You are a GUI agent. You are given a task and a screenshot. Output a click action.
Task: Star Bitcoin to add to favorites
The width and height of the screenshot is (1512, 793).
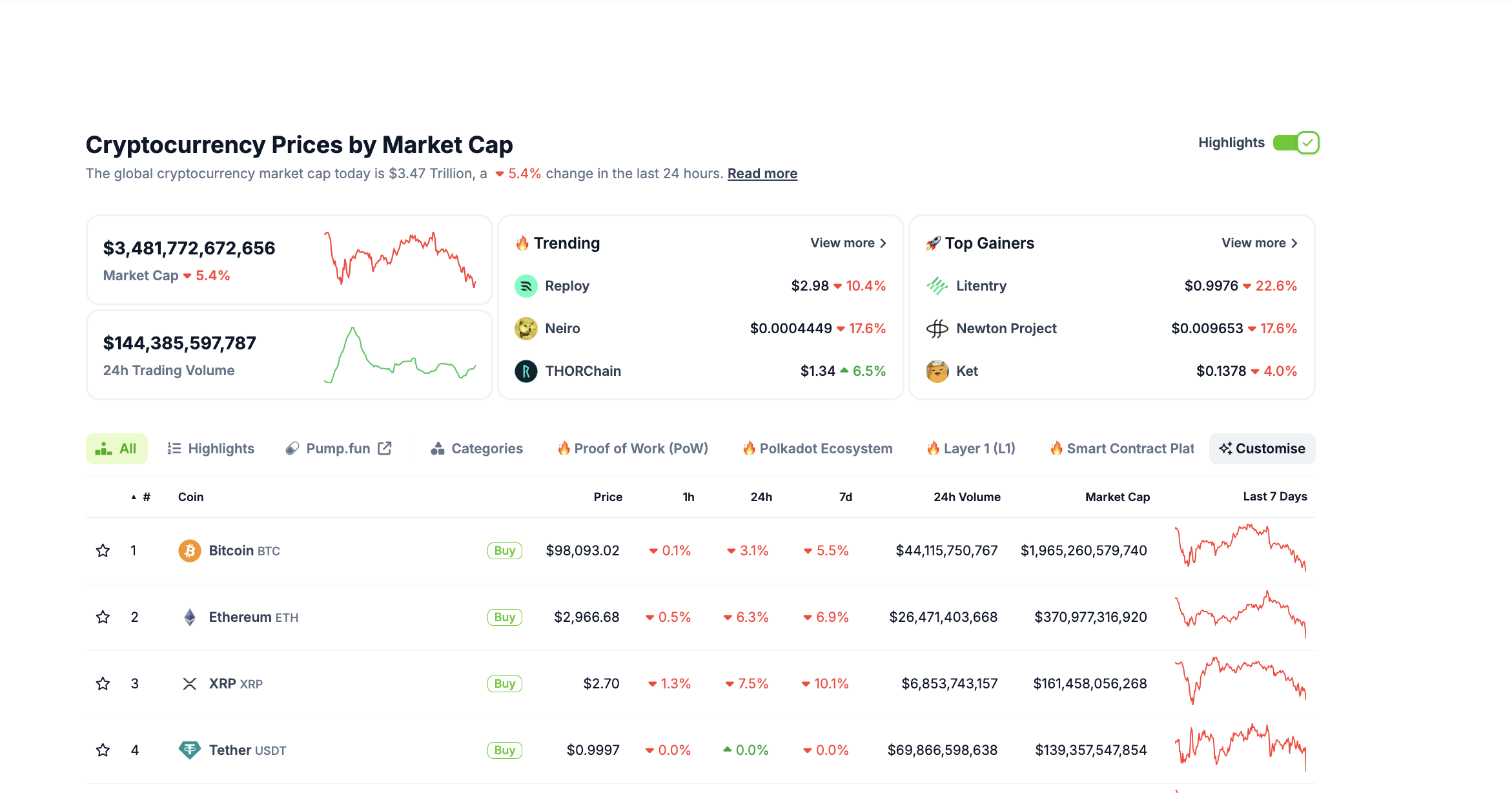point(103,551)
